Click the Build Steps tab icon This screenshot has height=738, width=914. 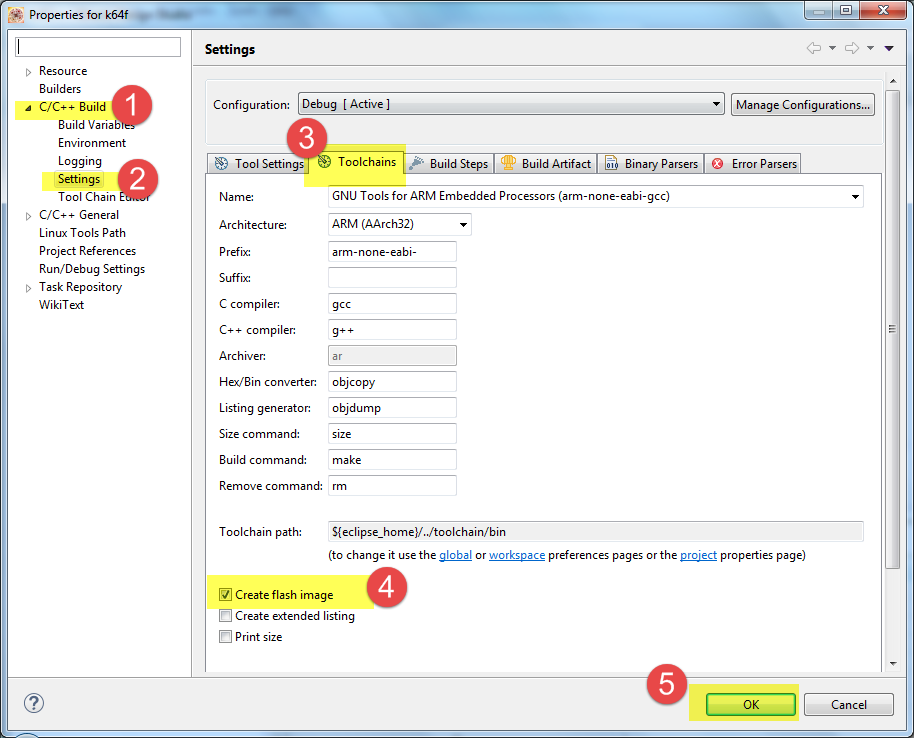tap(416, 164)
